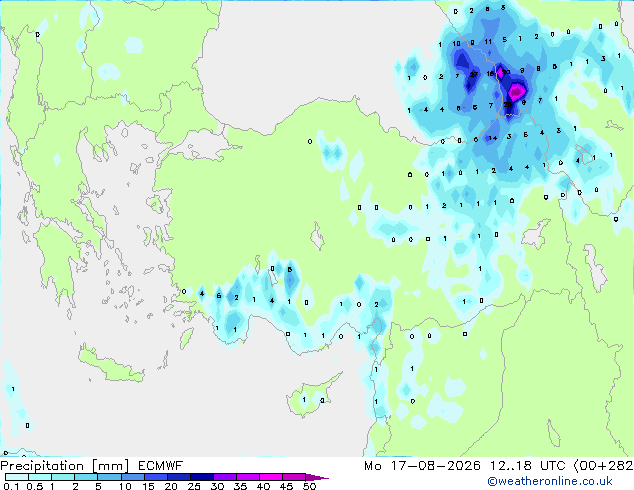Click the precipitation value '14' on the map
The width and height of the screenshot is (634, 490).
(492, 138)
